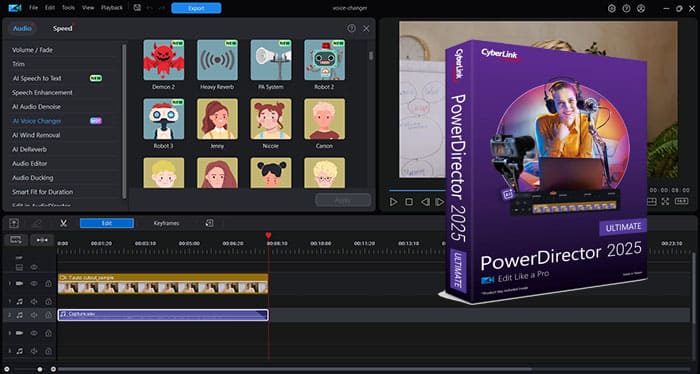Image resolution: width=700 pixels, height=374 pixels.
Task: Click the timeline fit-to-view icon
Action: coord(42,240)
